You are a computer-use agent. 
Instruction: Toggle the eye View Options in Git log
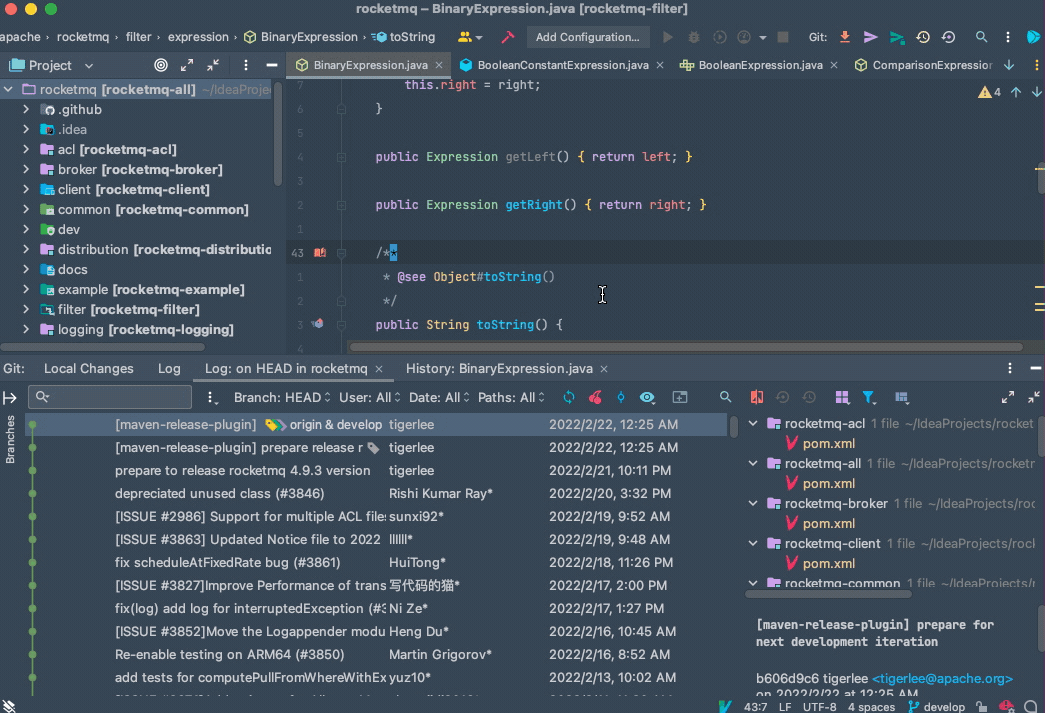pyautogui.click(x=647, y=397)
